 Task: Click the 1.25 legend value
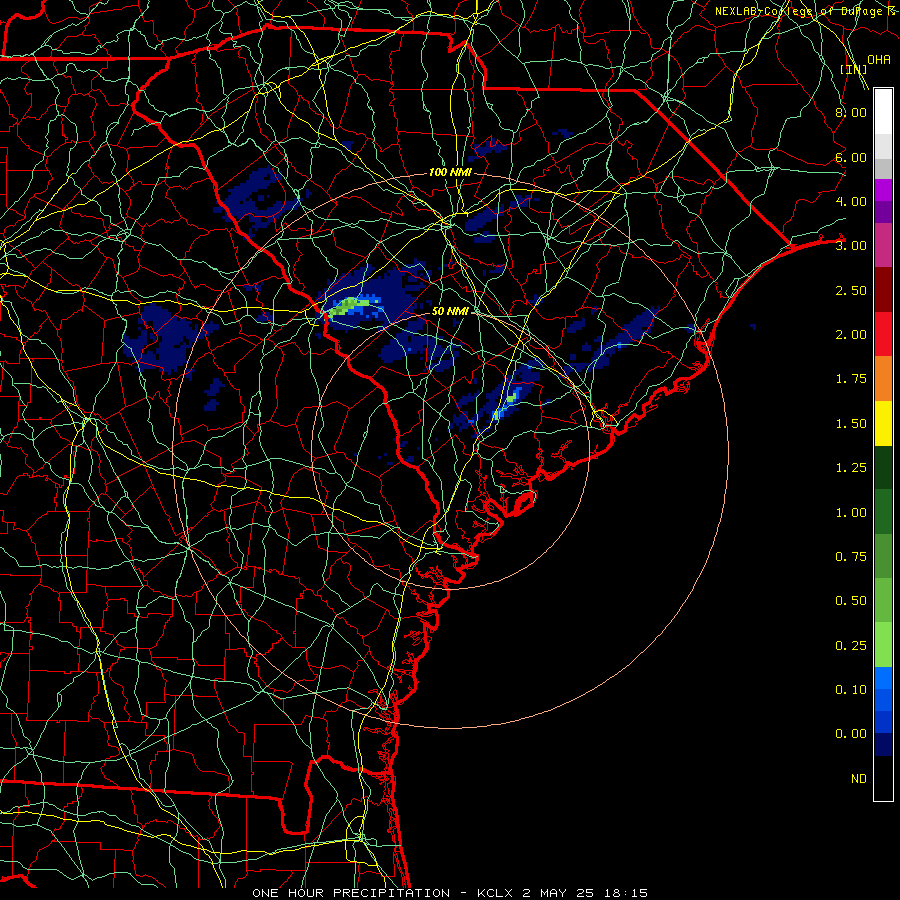(851, 468)
